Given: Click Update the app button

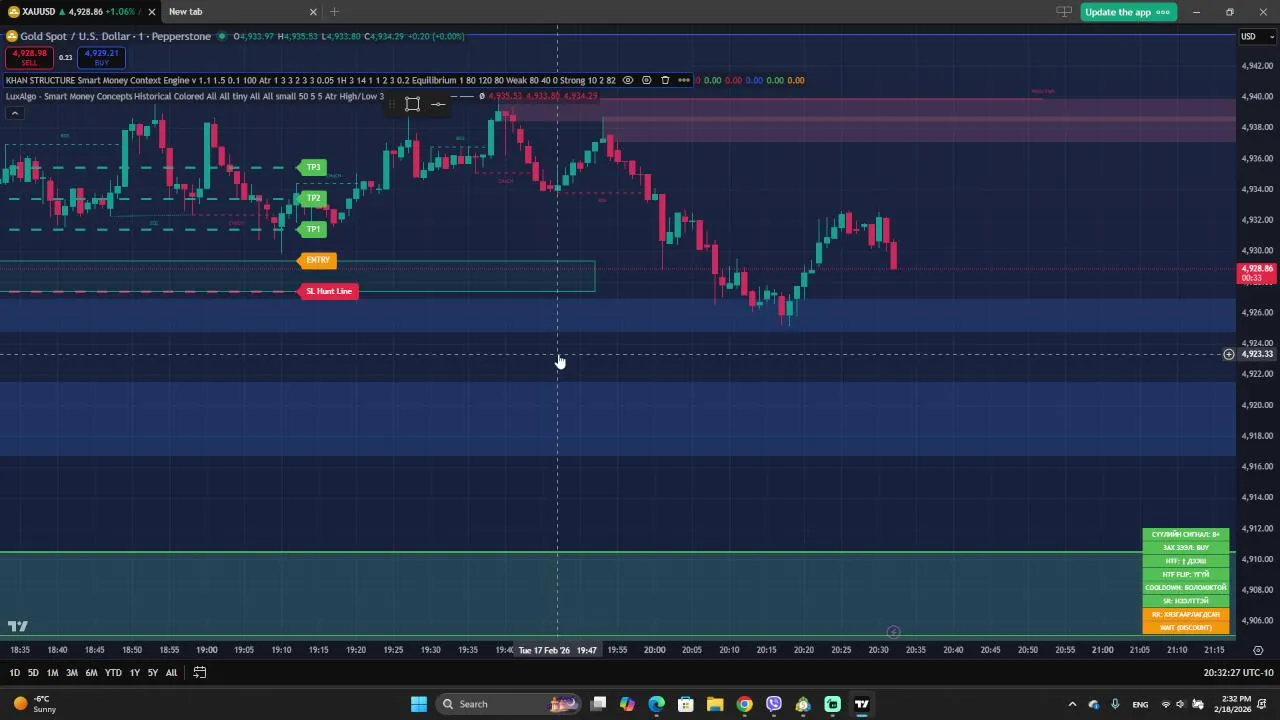Looking at the screenshot, I should click(1127, 12).
